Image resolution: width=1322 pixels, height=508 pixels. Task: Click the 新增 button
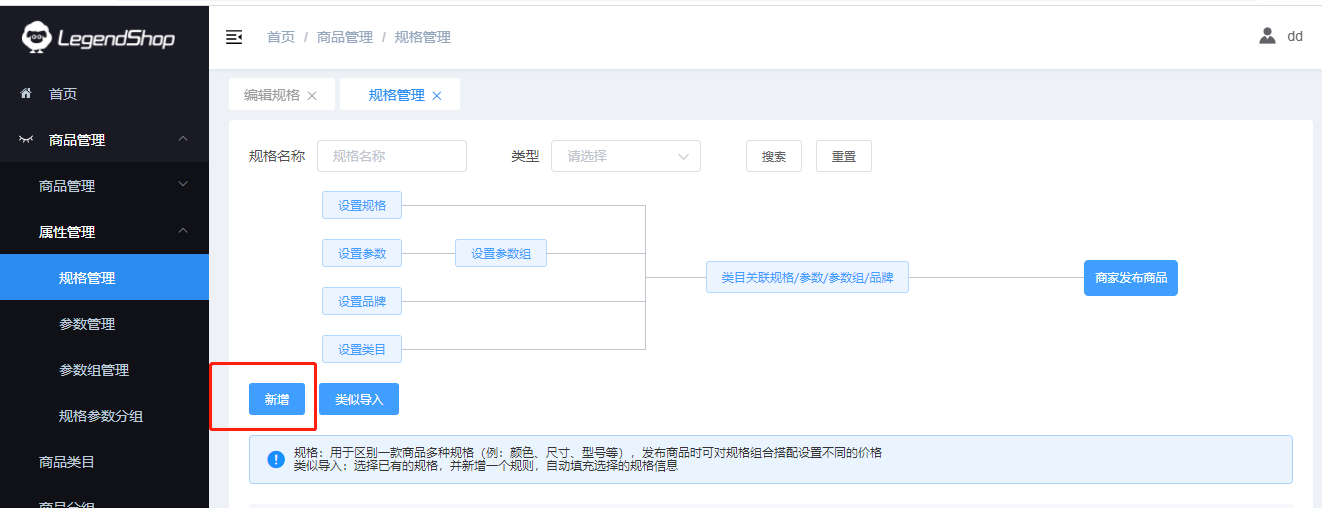point(277,399)
